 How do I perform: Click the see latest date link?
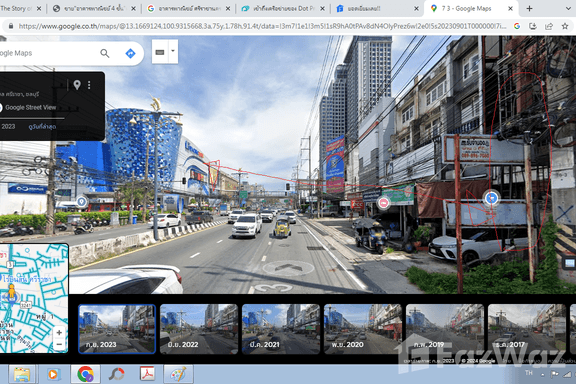pos(42,126)
